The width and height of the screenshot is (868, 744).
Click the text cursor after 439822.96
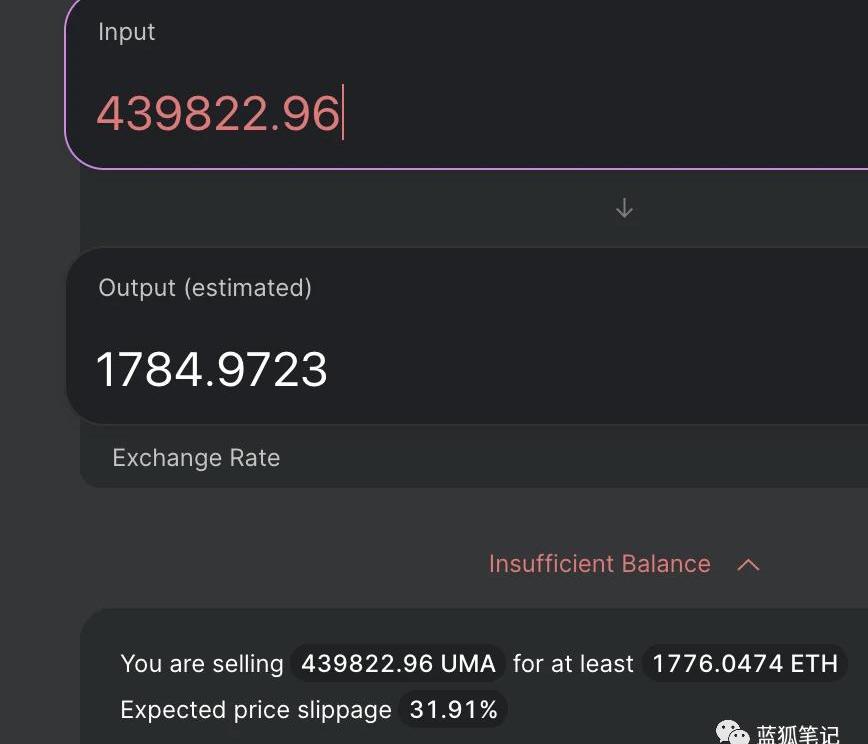[x=343, y=113]
